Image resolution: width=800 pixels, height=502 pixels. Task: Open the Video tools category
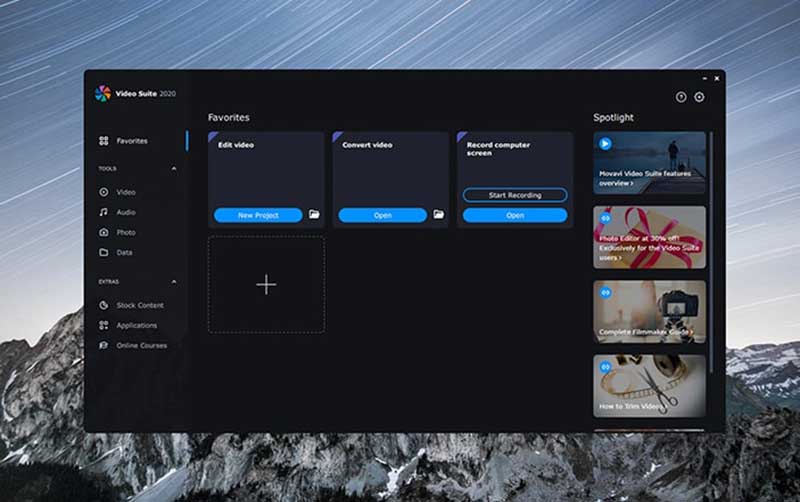(125, 192)
